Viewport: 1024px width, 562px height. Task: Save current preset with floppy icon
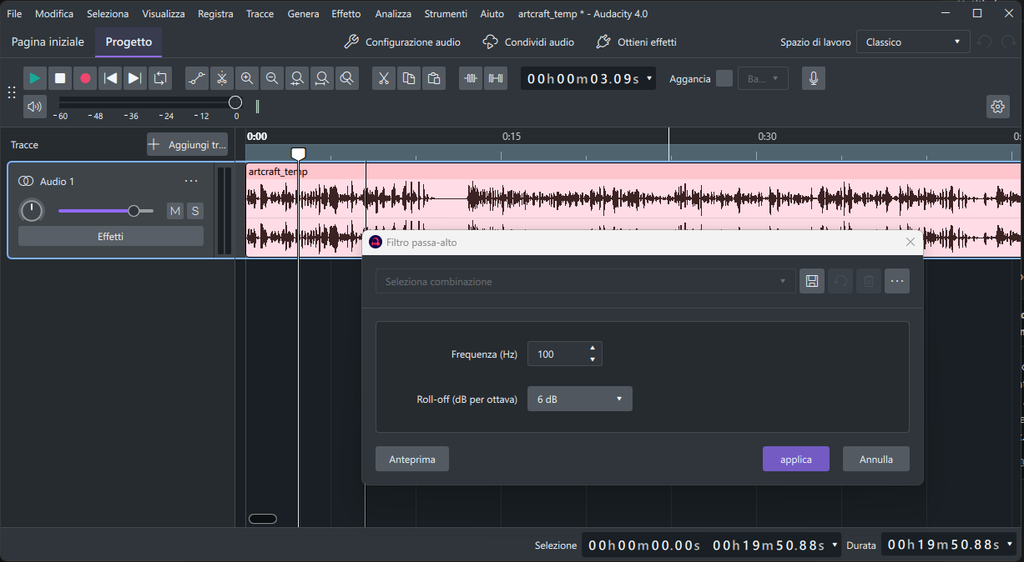pos(812,281)
